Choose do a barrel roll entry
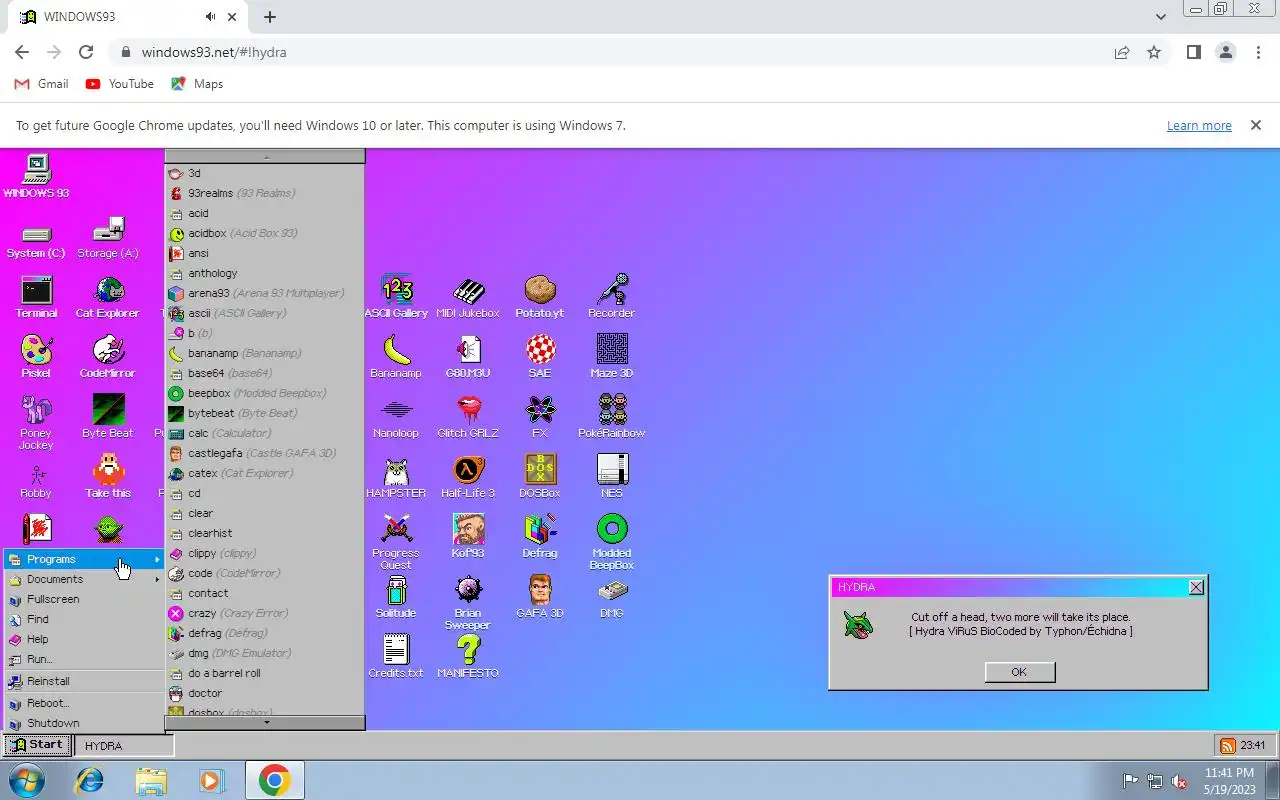 coord(265,673)
